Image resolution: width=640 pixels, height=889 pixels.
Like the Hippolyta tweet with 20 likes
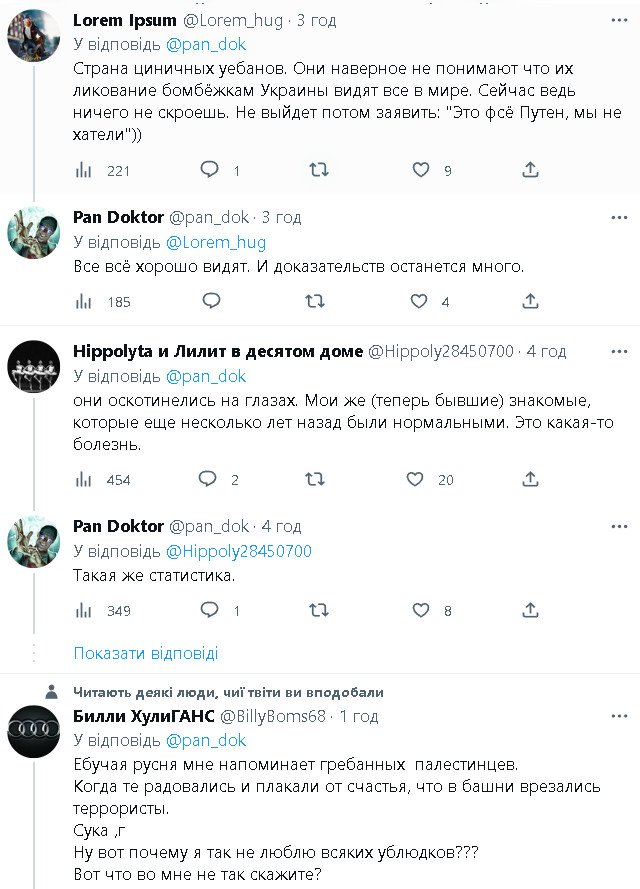[x=415, y=480]
